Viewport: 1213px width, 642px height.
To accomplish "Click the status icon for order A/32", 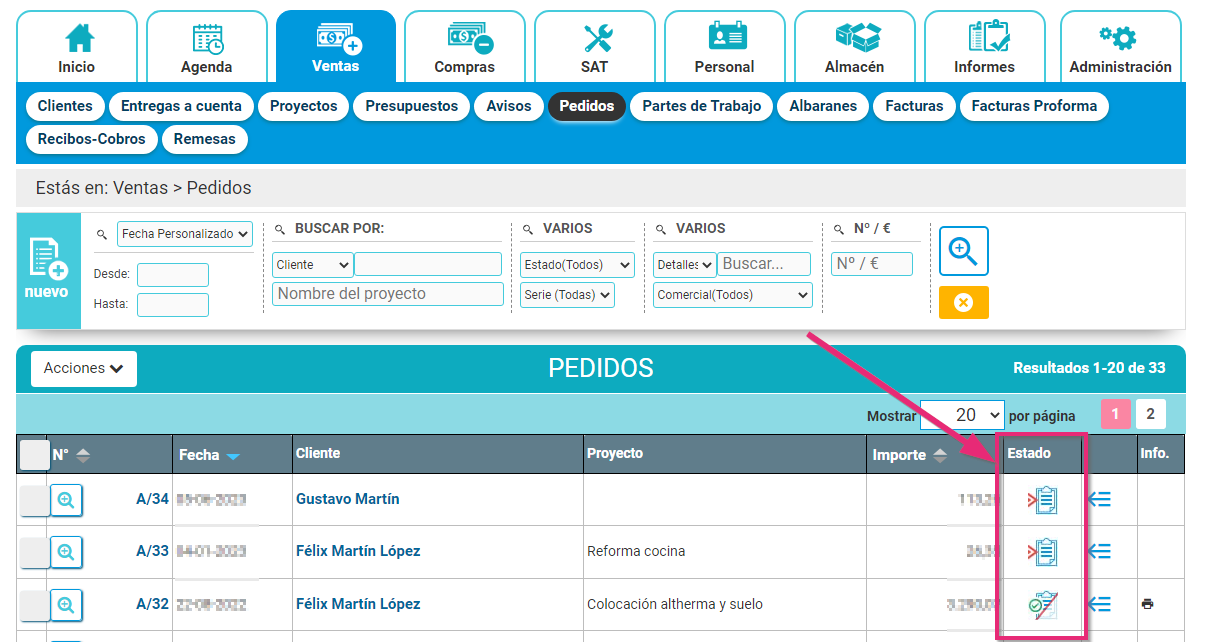I will 1043,604.
